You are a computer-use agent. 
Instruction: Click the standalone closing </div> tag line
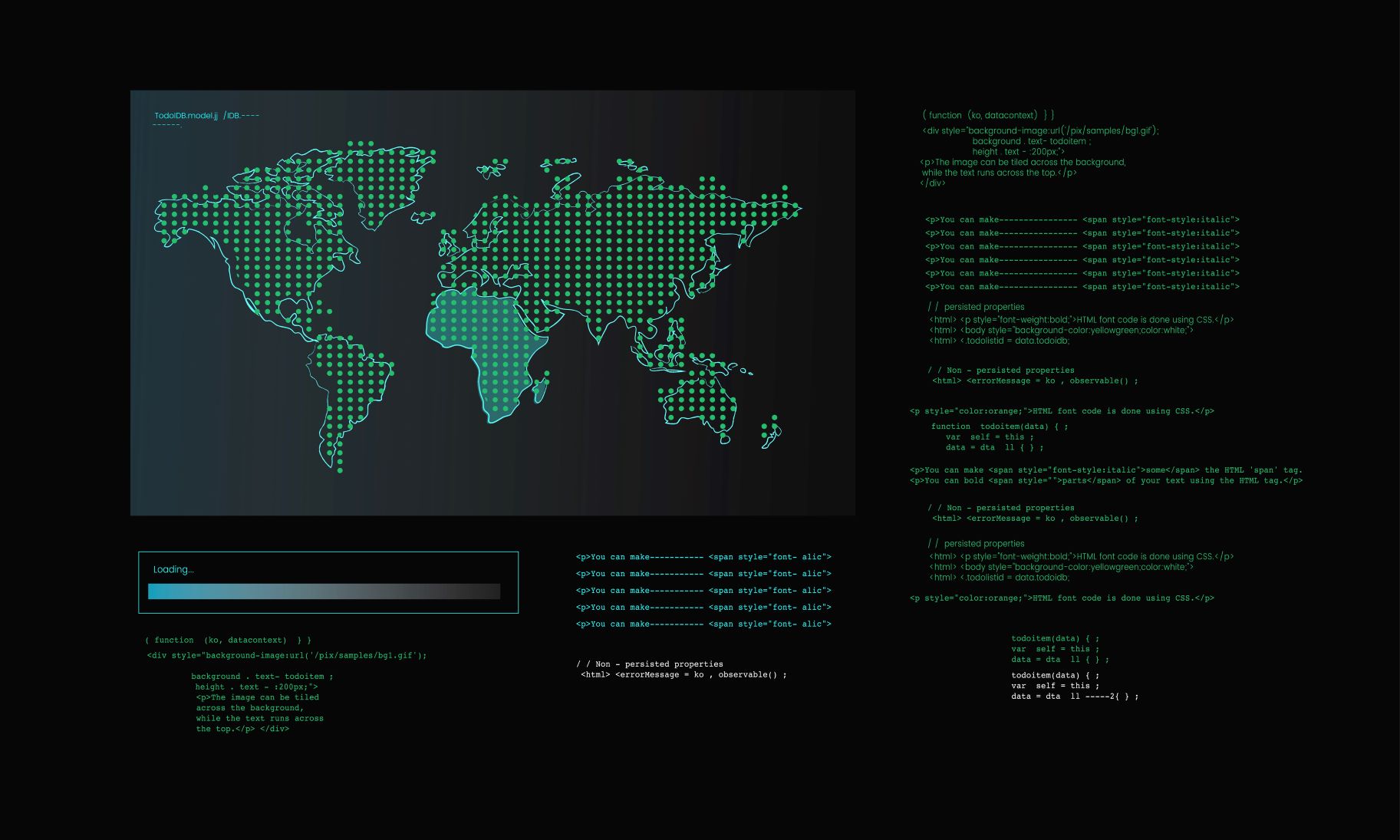pos(933,183)
